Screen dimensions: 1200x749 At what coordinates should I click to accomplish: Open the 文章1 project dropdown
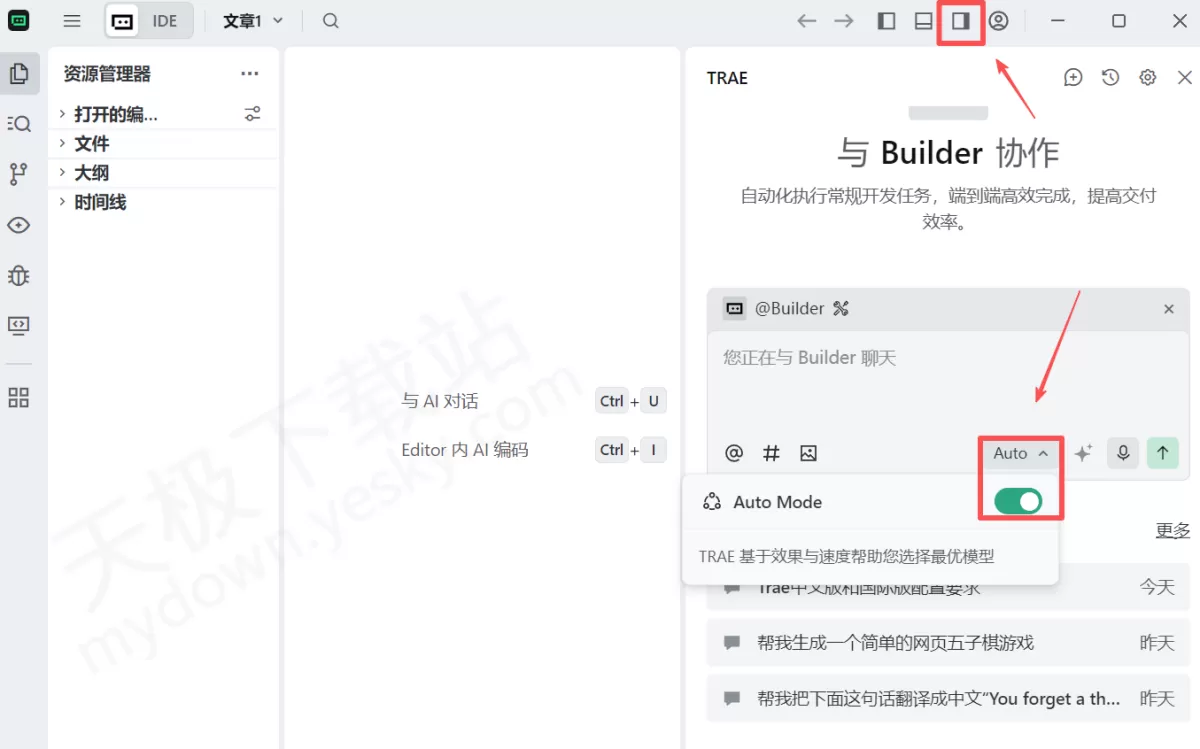253,21
